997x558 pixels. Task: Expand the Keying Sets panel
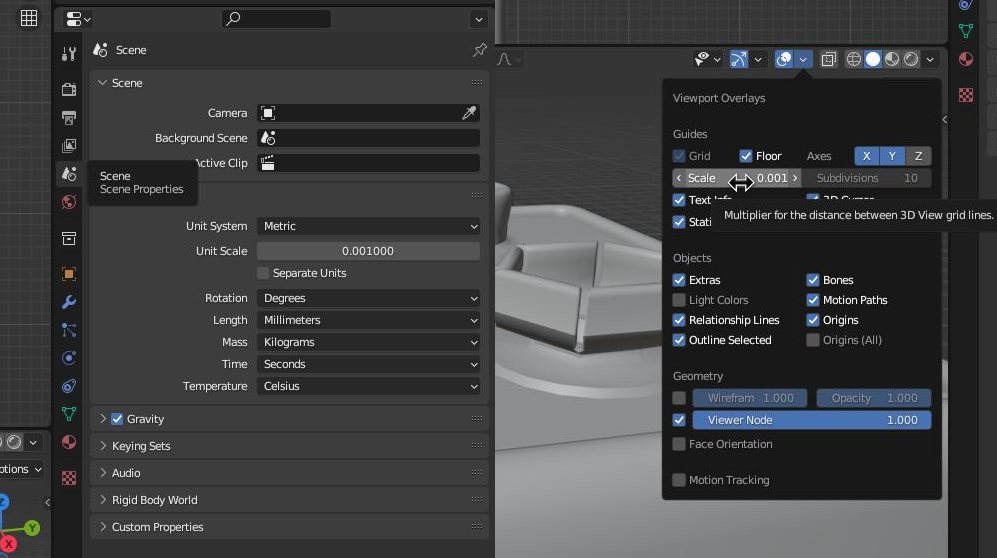click(140, 446)
